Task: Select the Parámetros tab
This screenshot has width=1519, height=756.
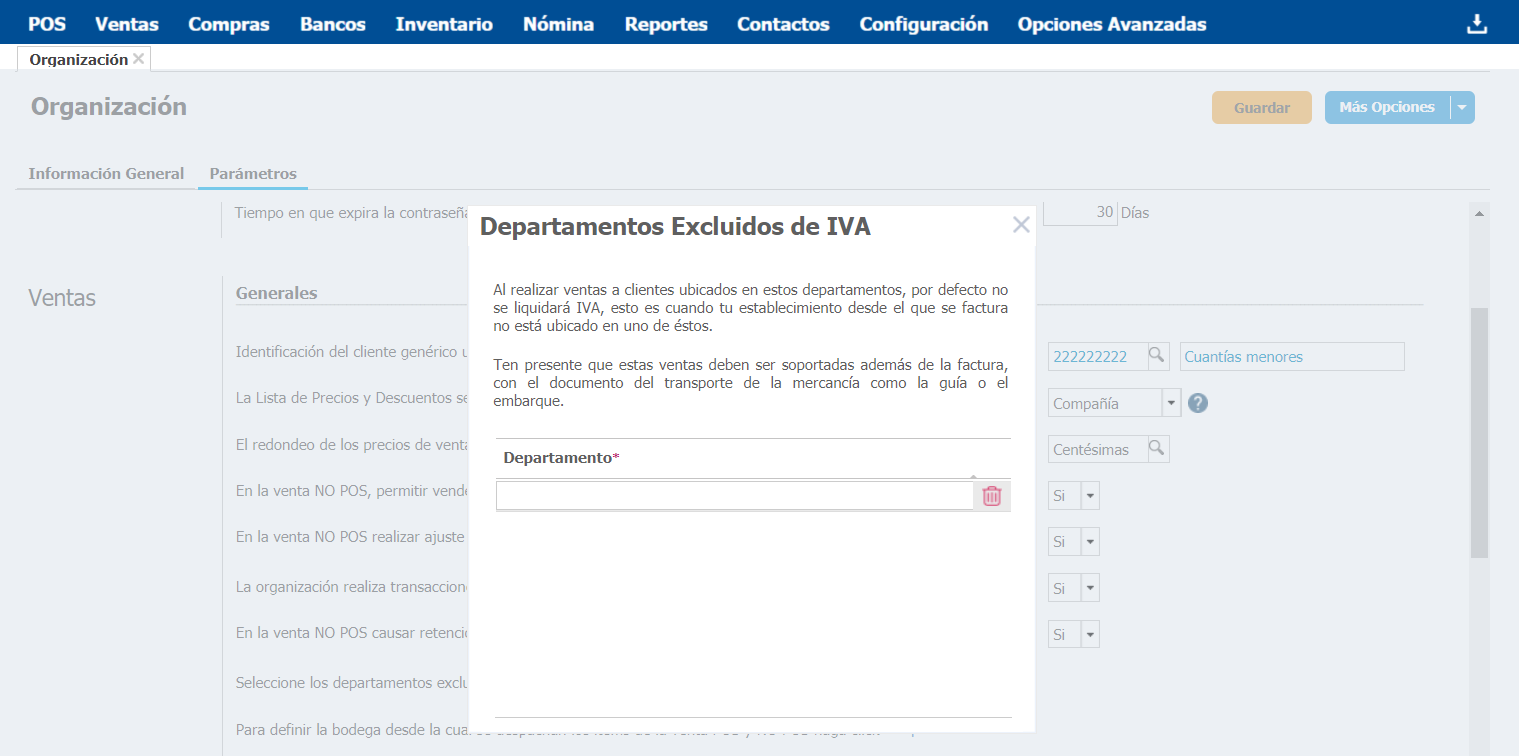Action: (x=253, y=173)
